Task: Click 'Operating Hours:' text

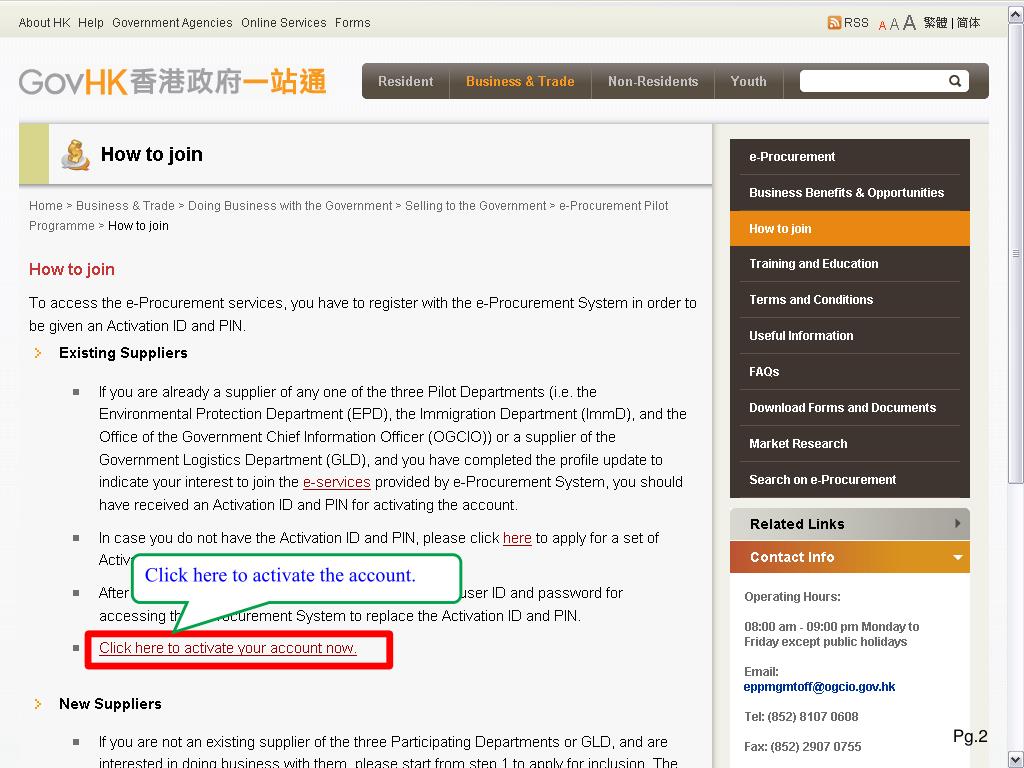Action: [792, 596]
